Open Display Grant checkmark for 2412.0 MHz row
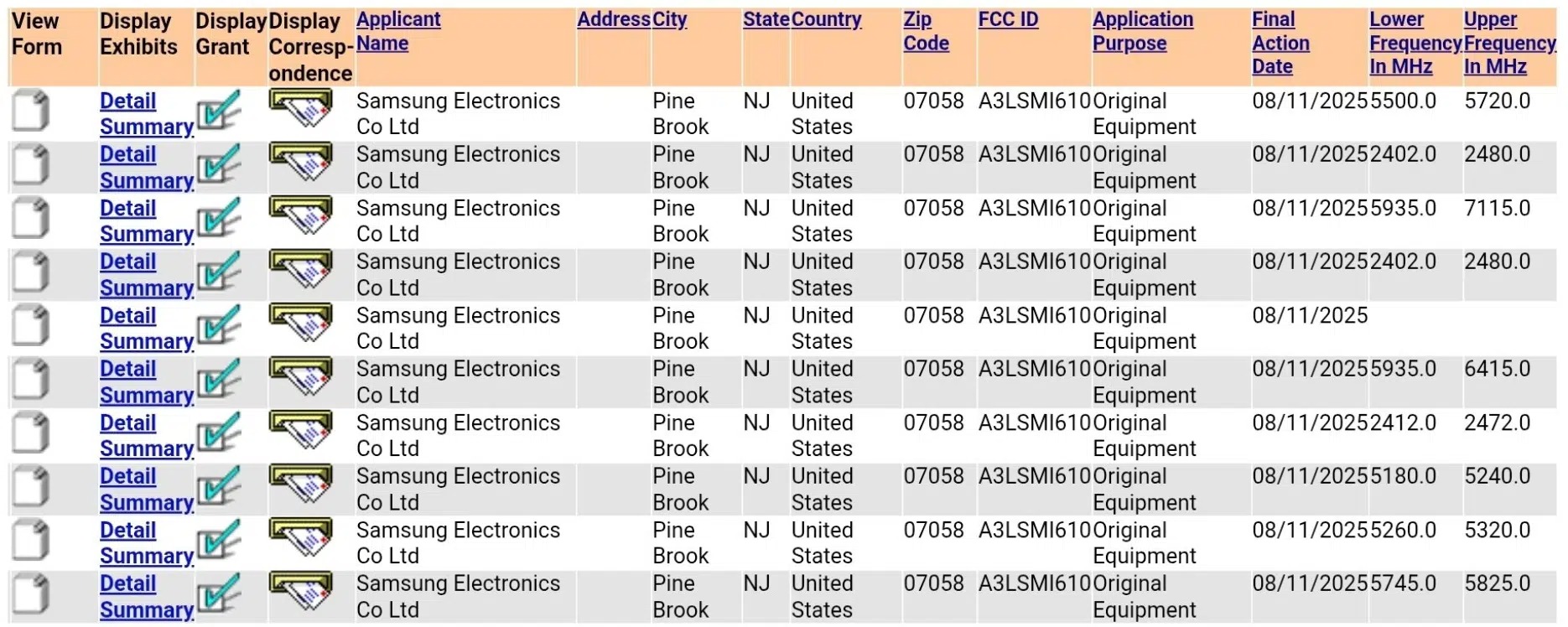The width and height of the screenshot is (1568, 627). [x=220, y=433]
